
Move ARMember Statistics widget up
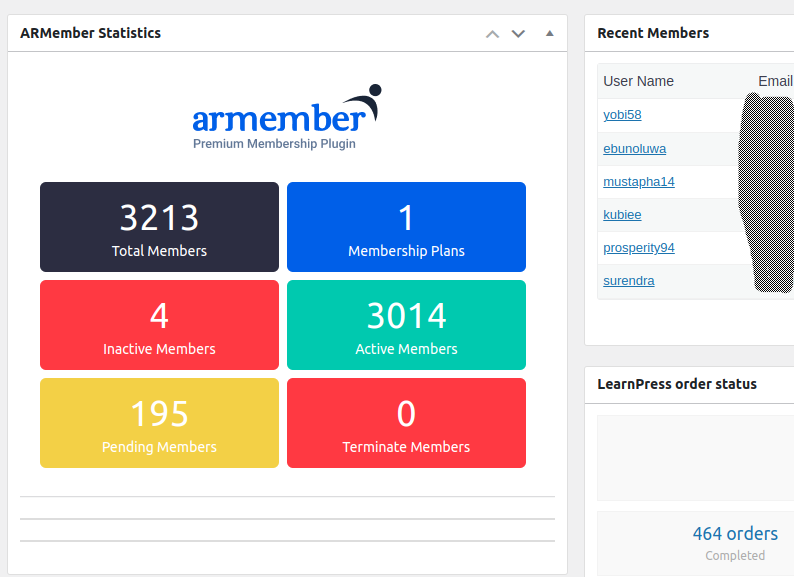coord(492,34)
